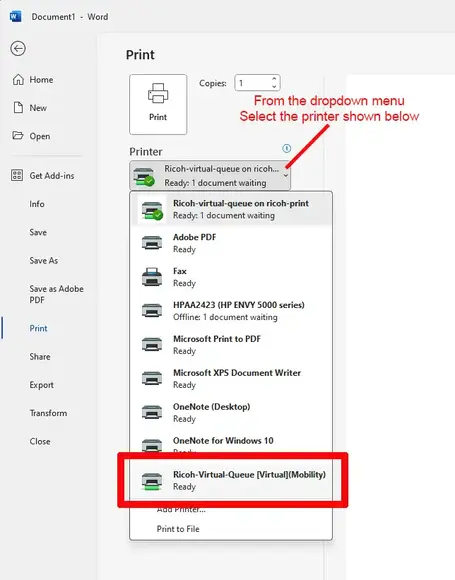This screenshot has height=580, width=455.
Task: Click the Word app logo icon
Action: click(x=16, y=17)
